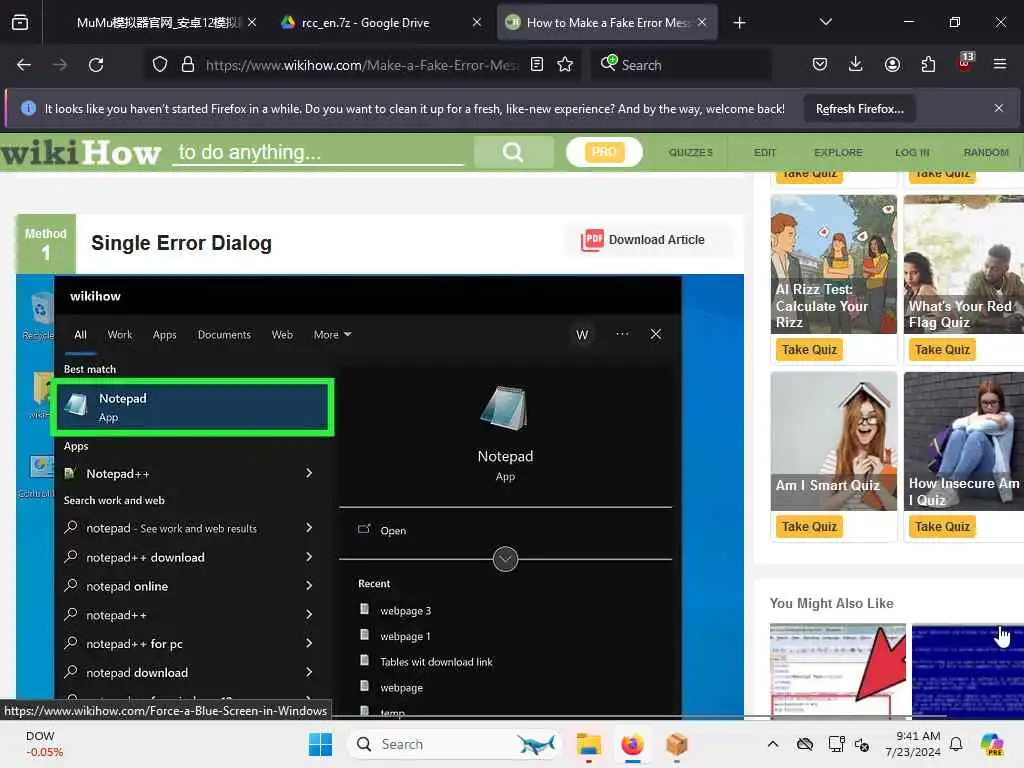The height and width of the screenshot is (768, 1024).
Task: Open red arrow related article thumbnail
Action: pyautogui.click(x=838, y=671)
